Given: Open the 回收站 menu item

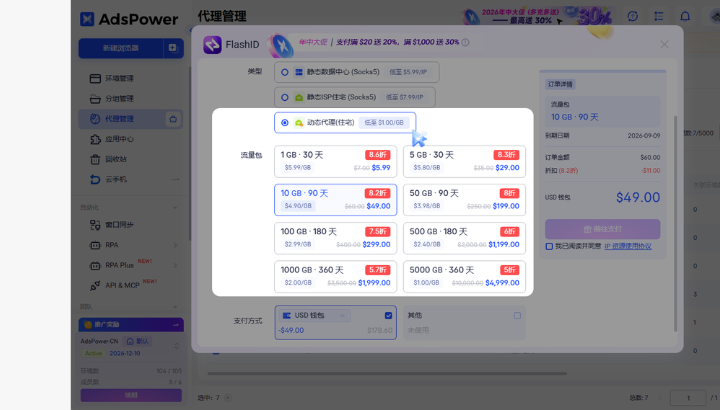Looking at the screenshot, I should 131,159.
